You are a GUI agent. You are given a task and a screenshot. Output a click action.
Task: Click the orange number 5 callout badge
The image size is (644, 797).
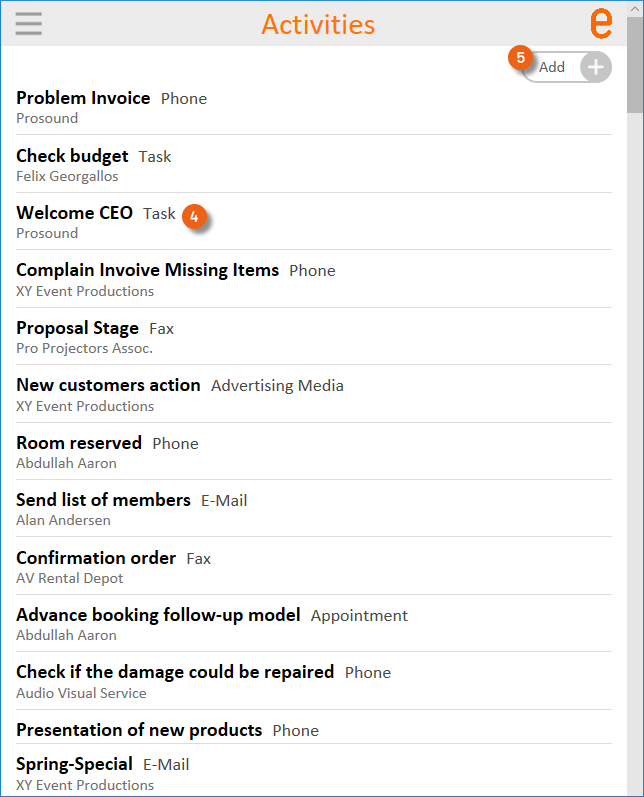tap(520, 58)
